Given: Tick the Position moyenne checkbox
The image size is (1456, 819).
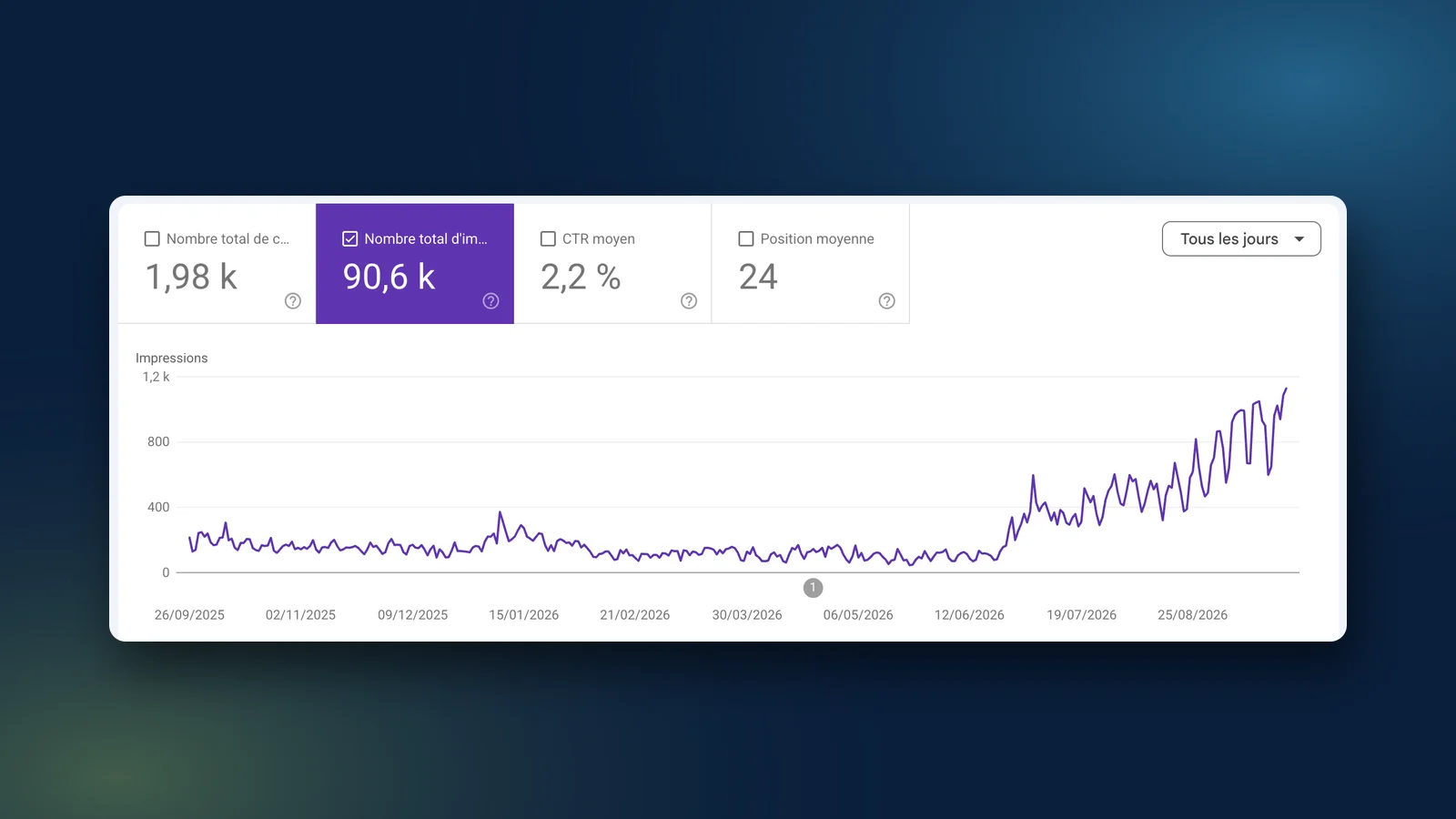Looking at the screenshot, I should [746, 238].
